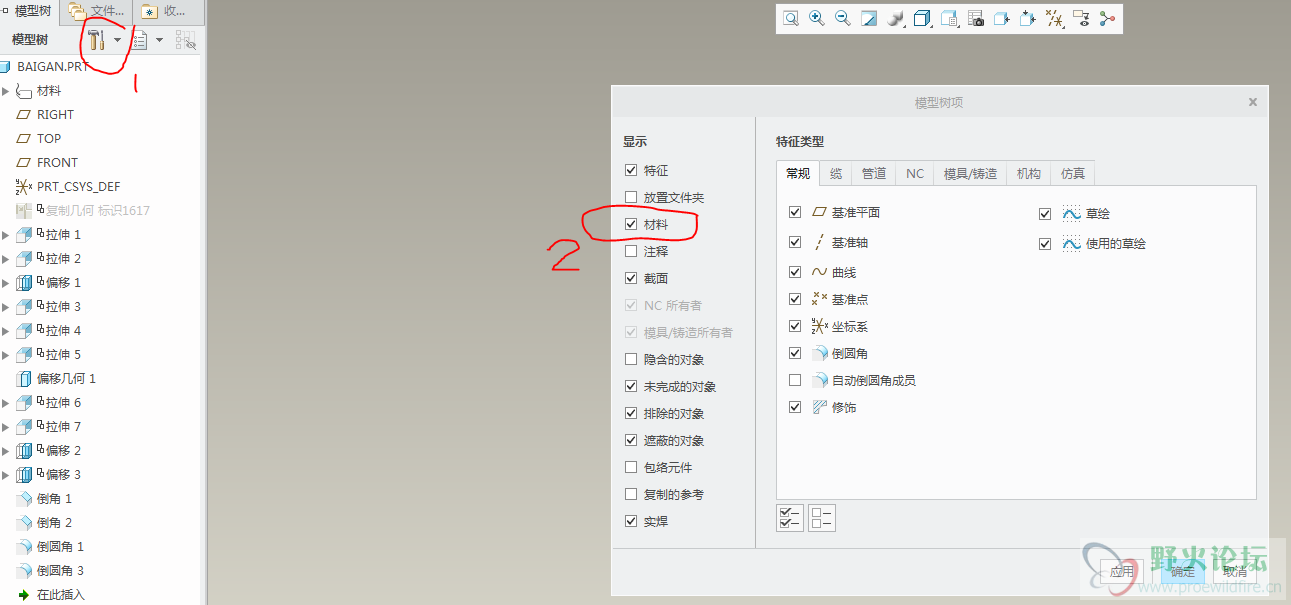Toggle the 曲线 feature type checkbox
Image resolution: width=1291 pixels, height=605 pixels.
tap(795, 272)
